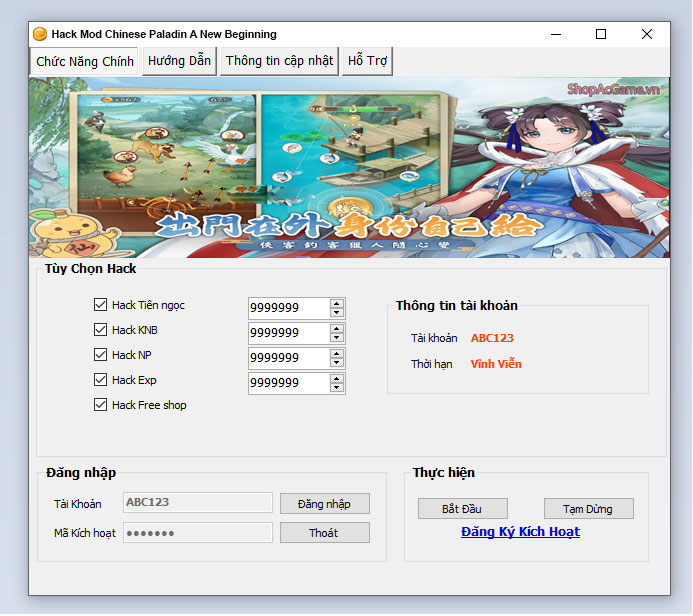Click the Hack Exp amount field
This screenshot has width=693, height=616.
289,383
